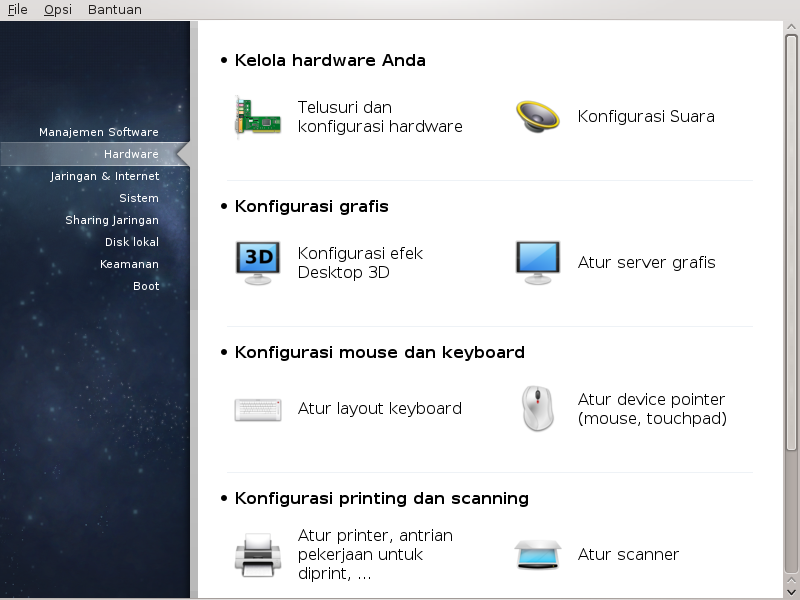Click the Konfigurasi grafis heading

(x=311, y=206)
